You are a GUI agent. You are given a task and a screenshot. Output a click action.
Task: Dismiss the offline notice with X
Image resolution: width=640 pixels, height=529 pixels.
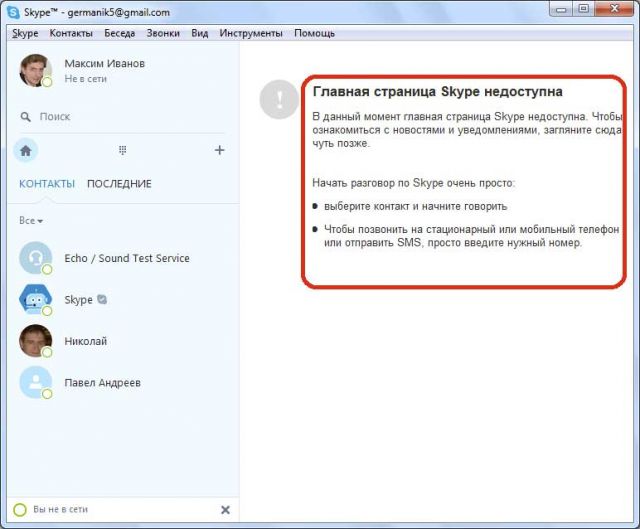[225, 509]
